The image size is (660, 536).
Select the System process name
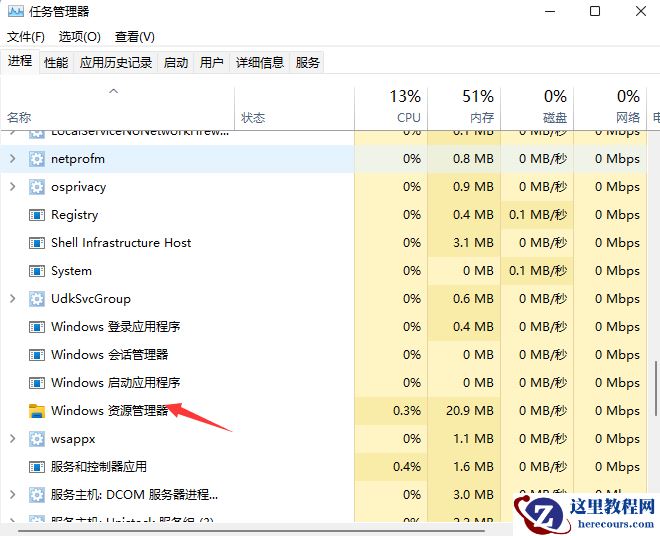point(71,271)
